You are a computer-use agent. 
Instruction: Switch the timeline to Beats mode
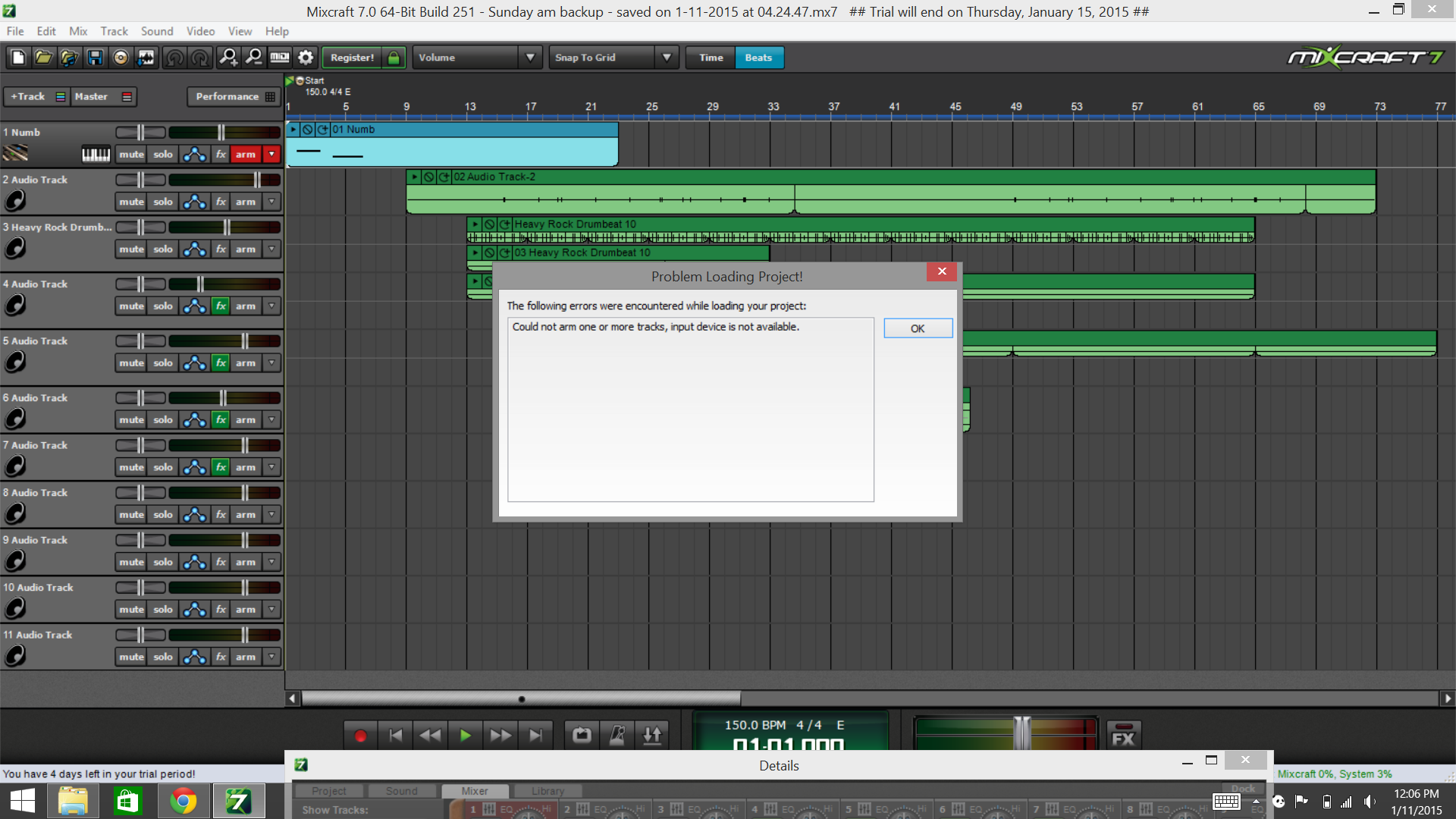pyautogui.click(x=758, y=58)
